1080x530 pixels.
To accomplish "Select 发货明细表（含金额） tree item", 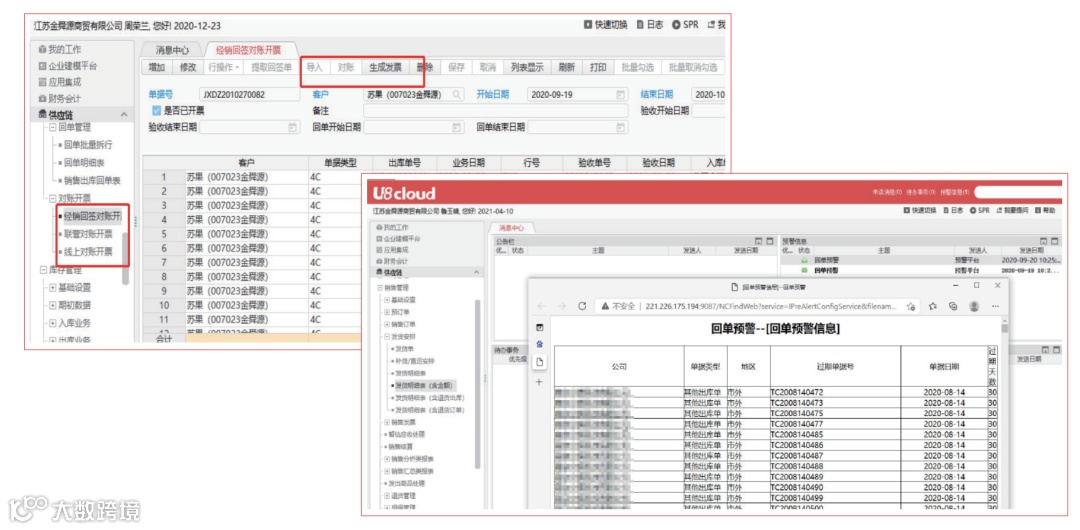I will point(424,385).
